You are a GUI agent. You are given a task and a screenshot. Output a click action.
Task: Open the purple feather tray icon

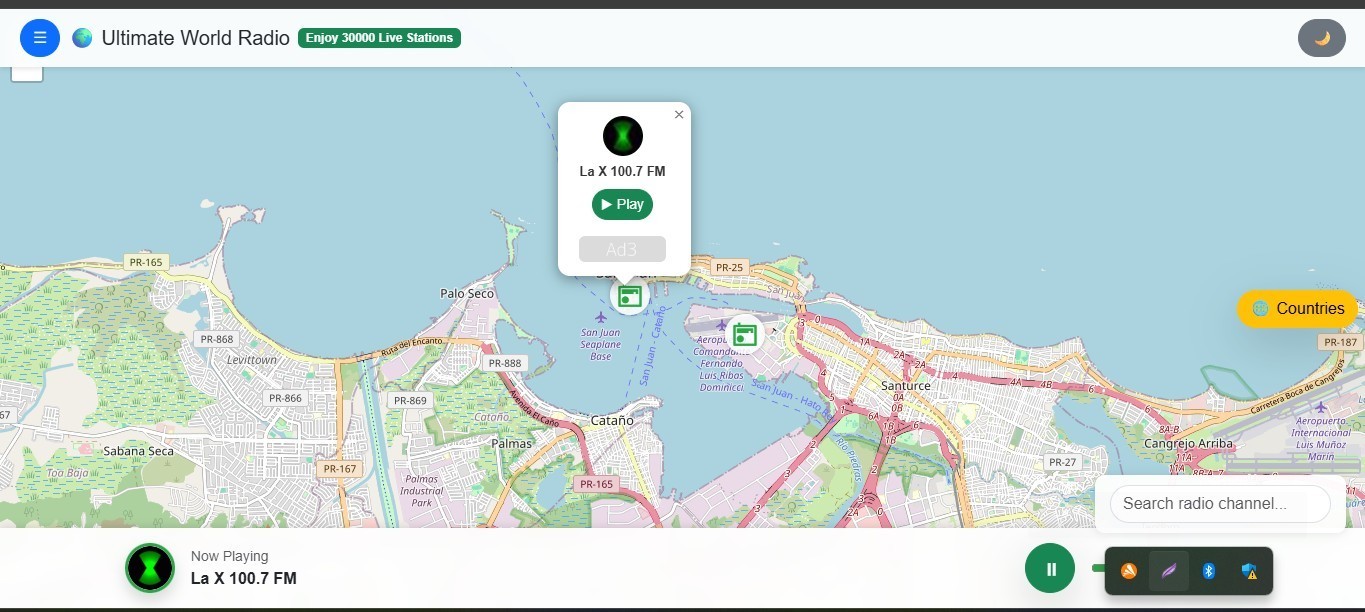coord(1169,571)
